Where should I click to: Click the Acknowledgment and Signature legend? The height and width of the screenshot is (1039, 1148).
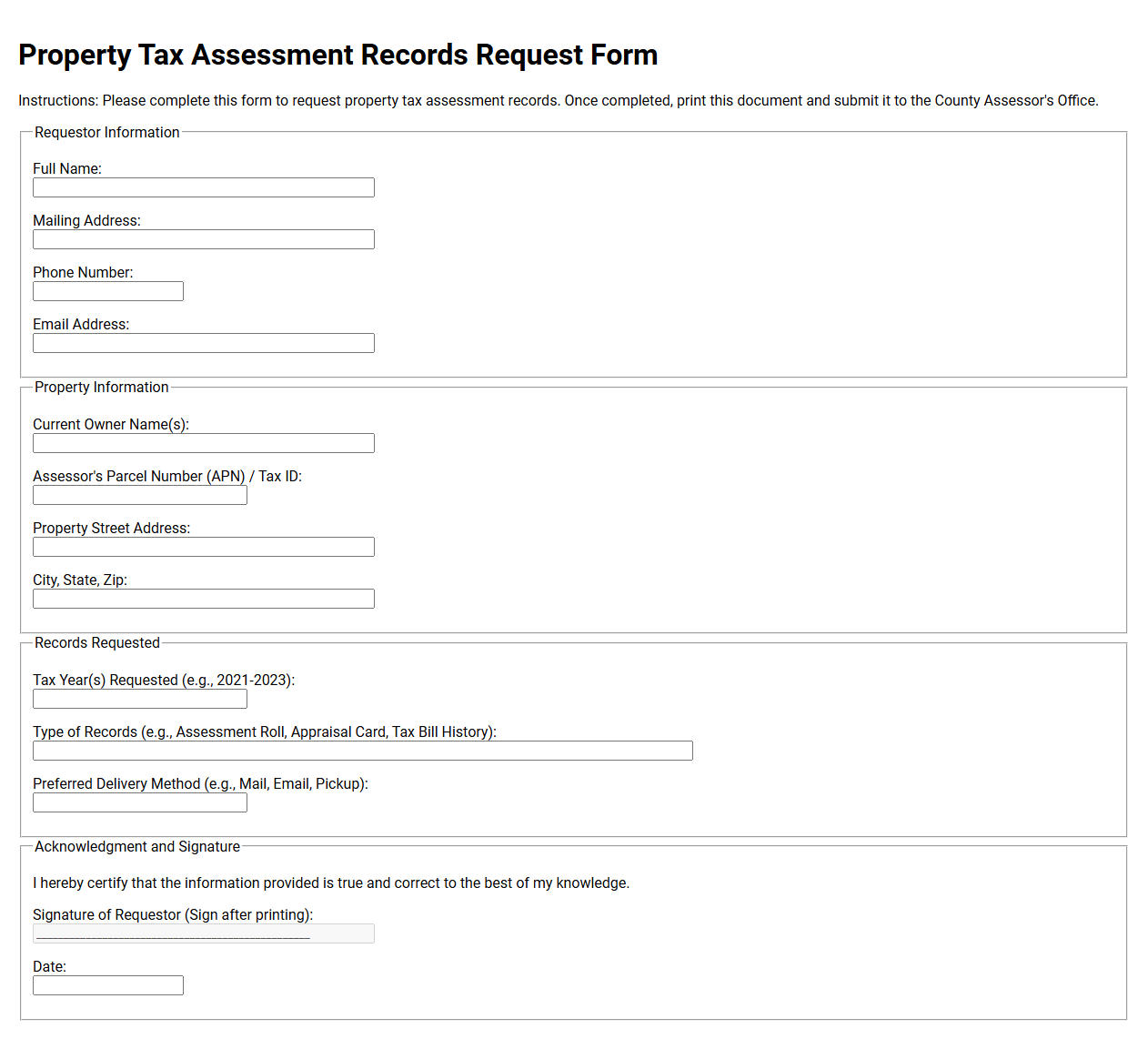137,846
